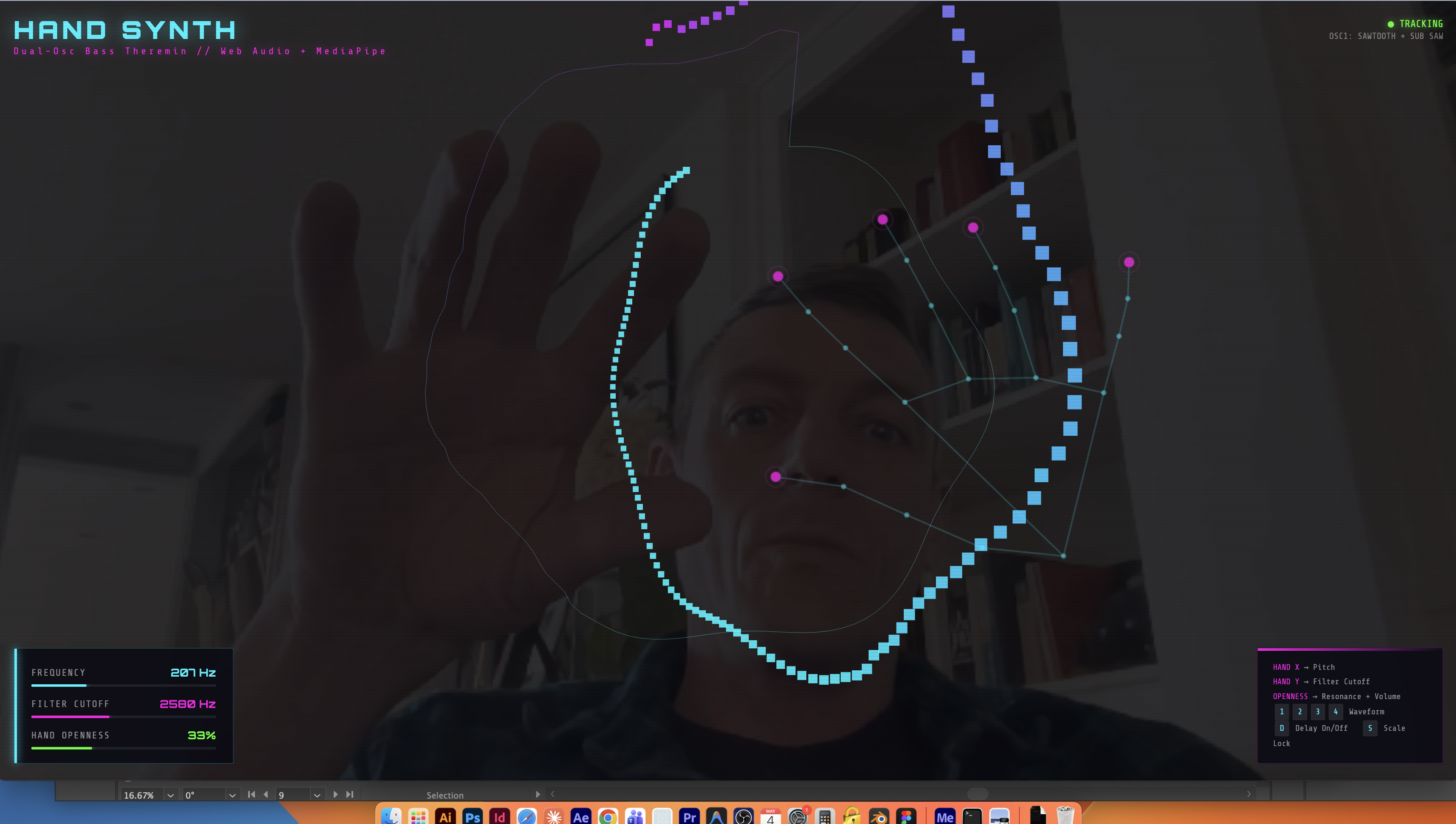This screenshot has height=824, width=1456.
Task: Click the Illustrator zoom field showing 16.67%
Action: pyautogui.click(x=142, y=795)
